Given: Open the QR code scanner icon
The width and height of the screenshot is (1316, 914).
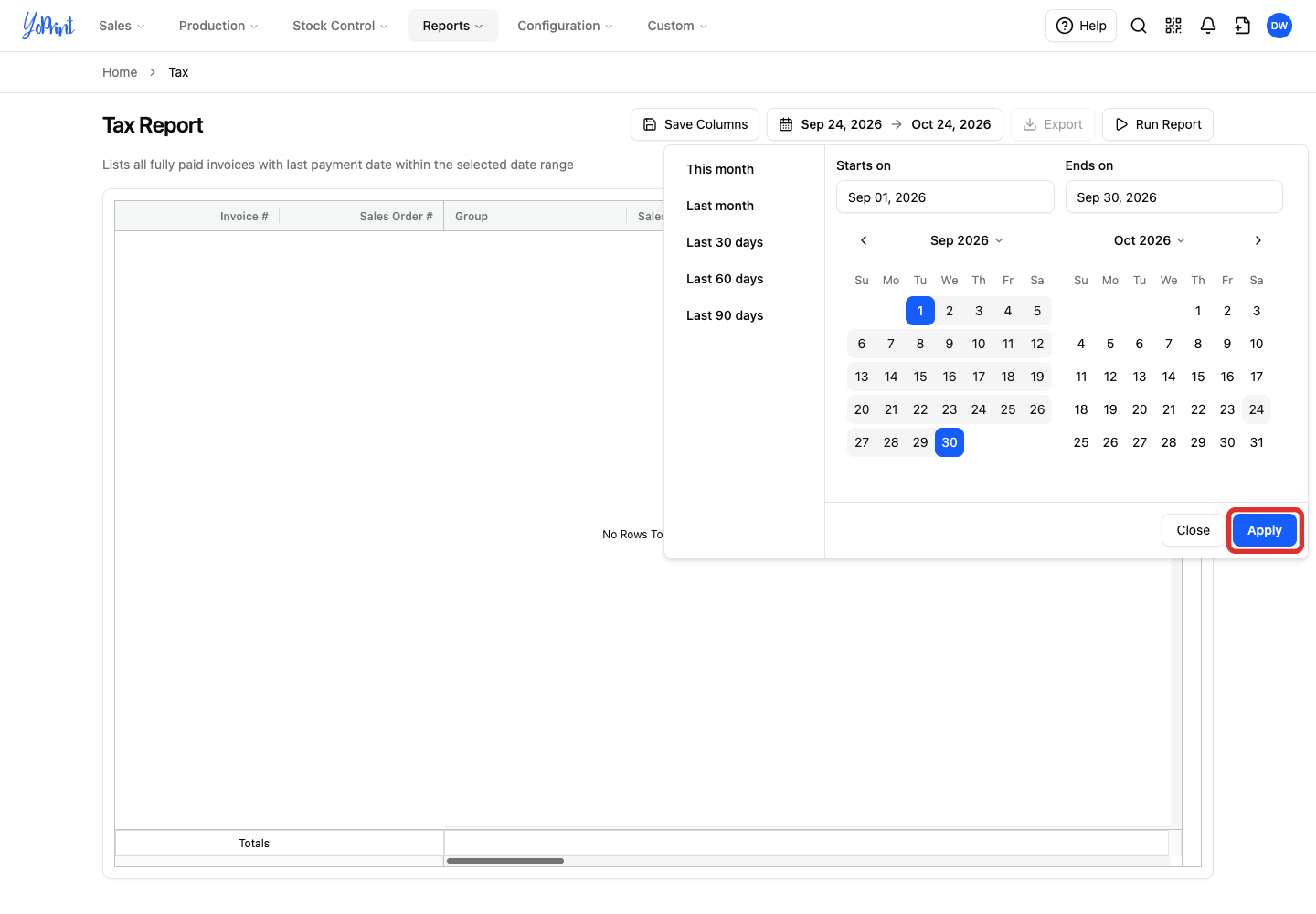Looking at the screenshot, I should point(1173,26).
